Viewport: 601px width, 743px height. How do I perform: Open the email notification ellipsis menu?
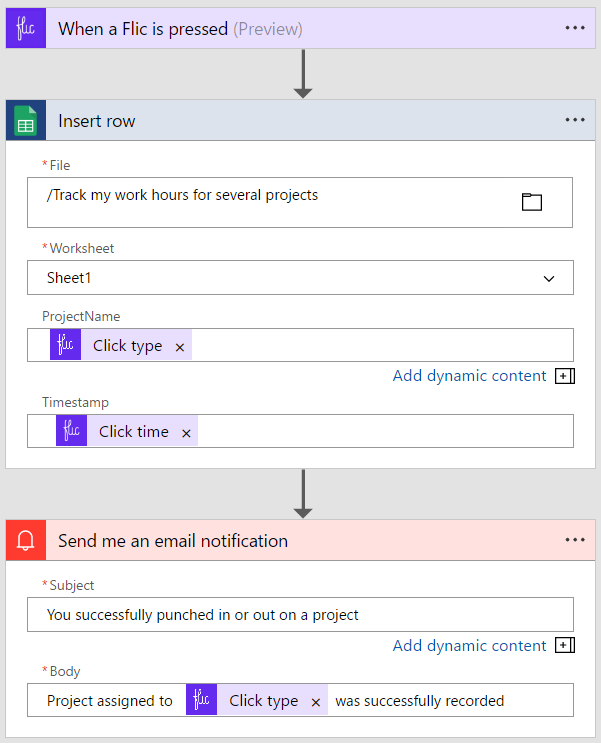575,540
